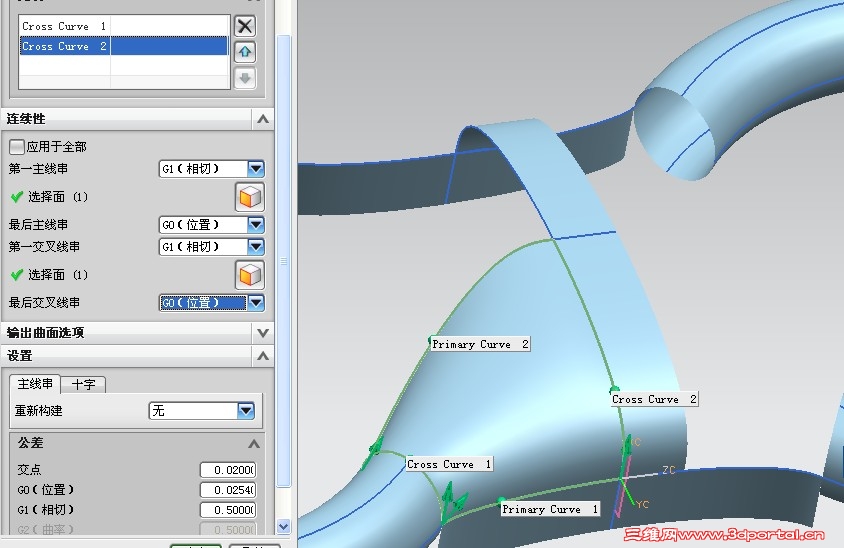Click the 交点 tolerance field
The height and width of the screenshot is (548, 844).
pyautogui.click(x=228, y=470)
